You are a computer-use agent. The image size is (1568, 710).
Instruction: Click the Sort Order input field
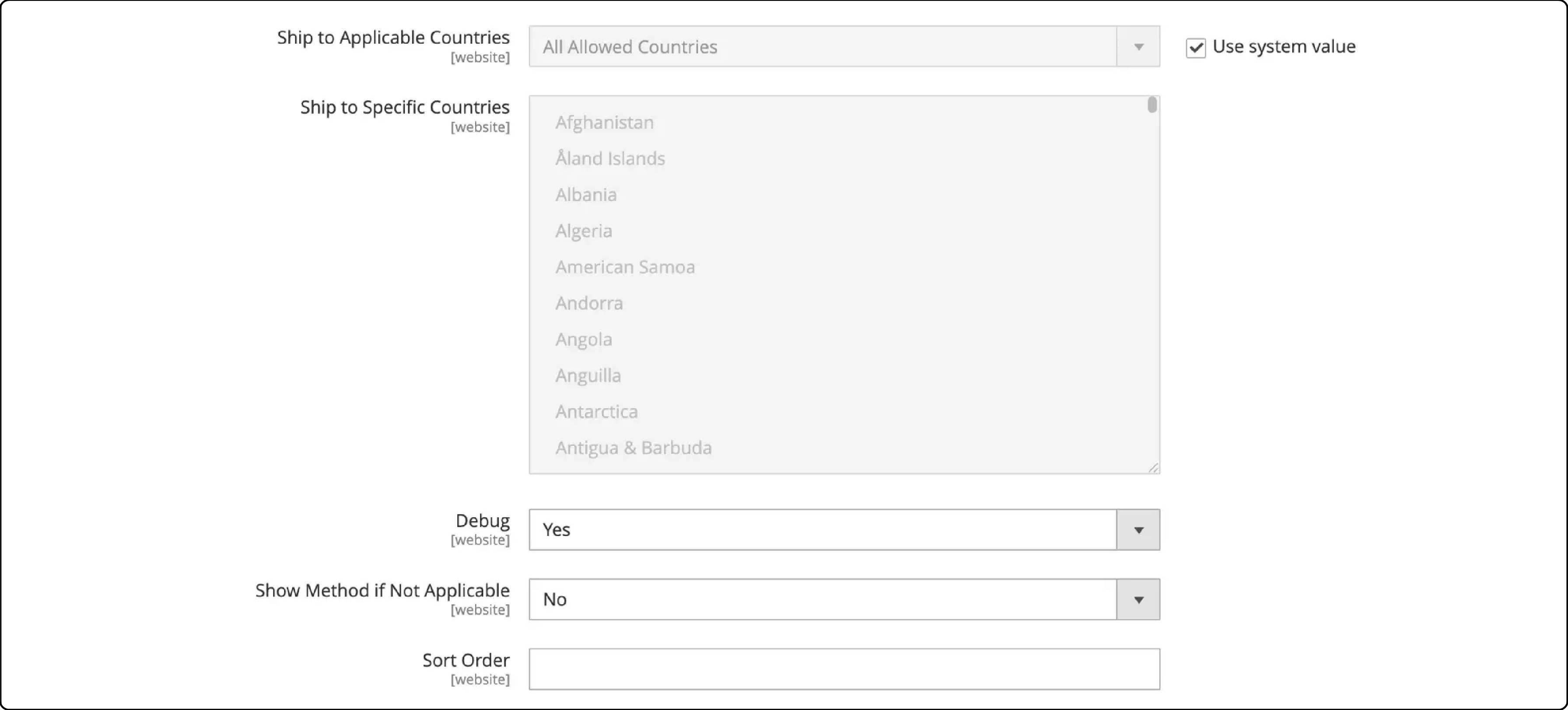pyautogui.click(x=844, y=668)
